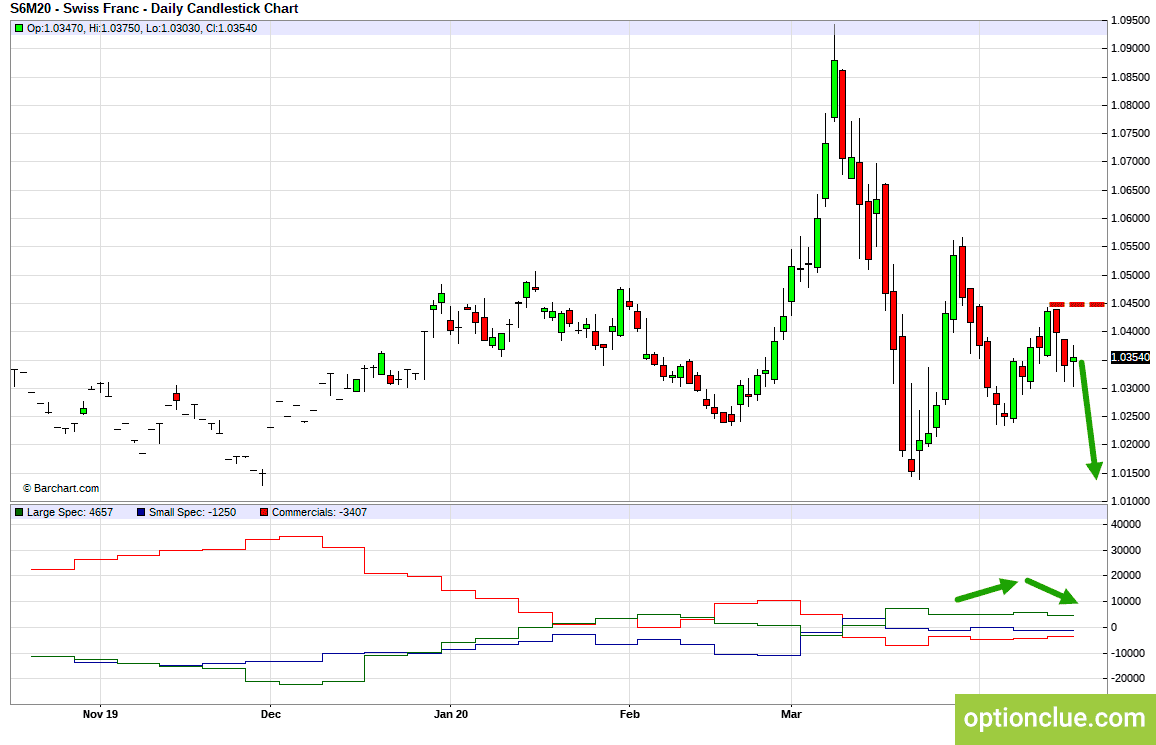Click the red dashed resistance line
The height and width of the screenshot is (745, 1156).
(1076, 304)
